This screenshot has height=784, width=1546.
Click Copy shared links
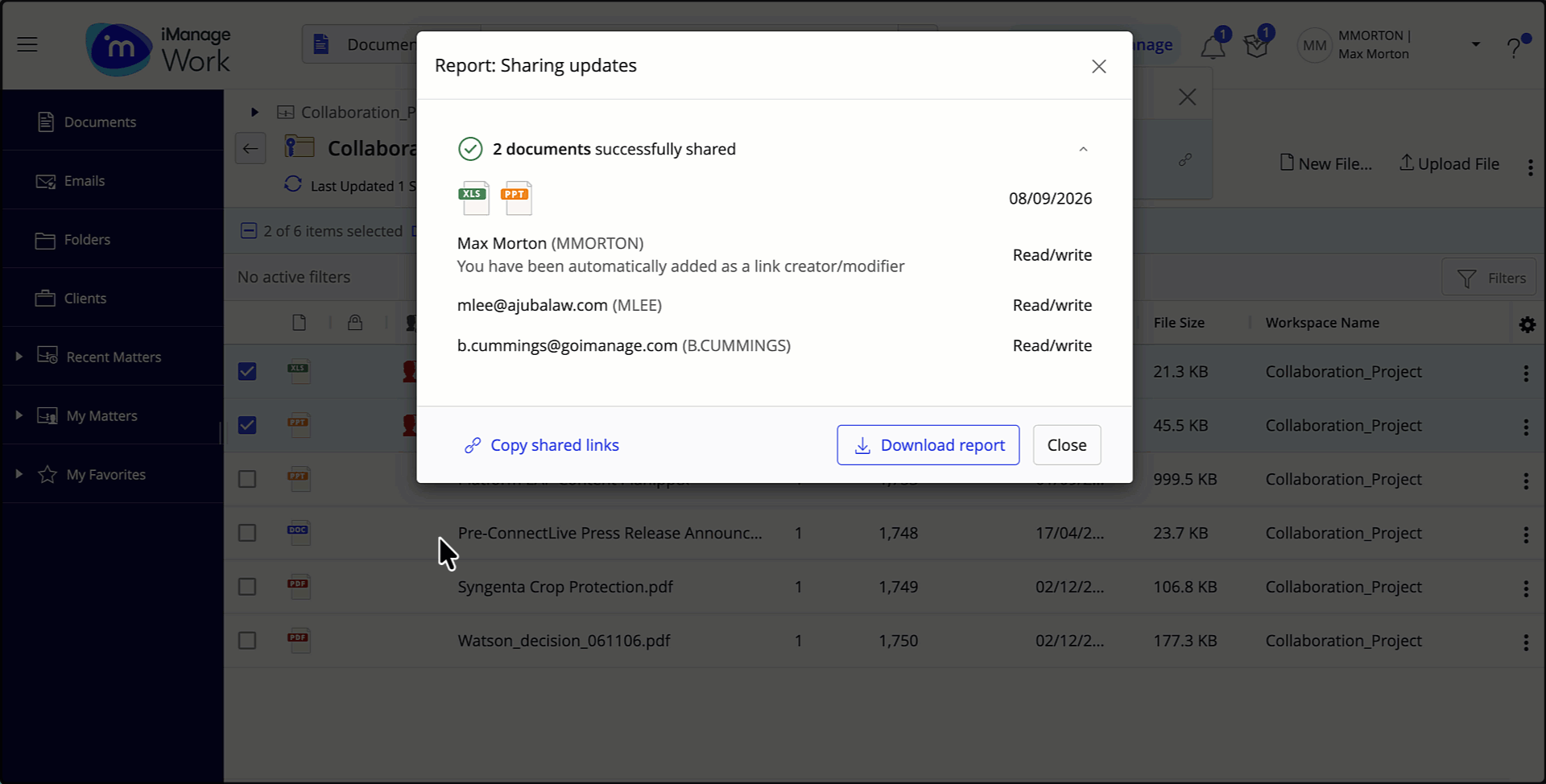[x=542, y=445]
